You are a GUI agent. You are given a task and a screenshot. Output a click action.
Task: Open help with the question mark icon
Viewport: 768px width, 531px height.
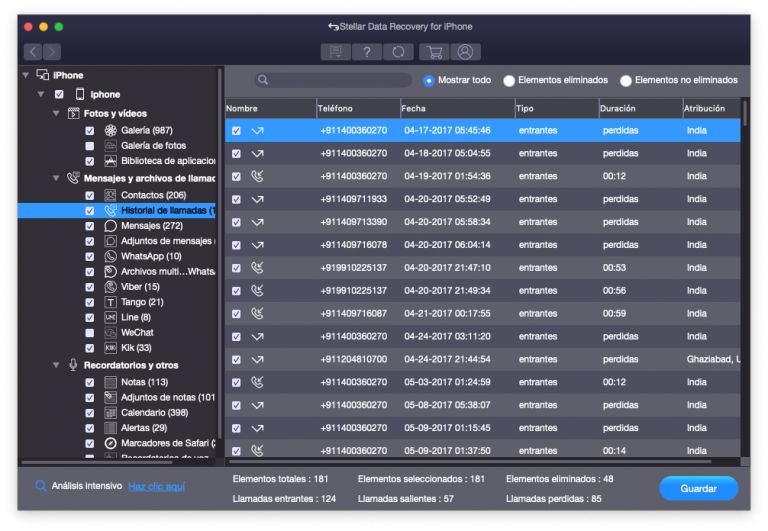click(x=367, y=51)
